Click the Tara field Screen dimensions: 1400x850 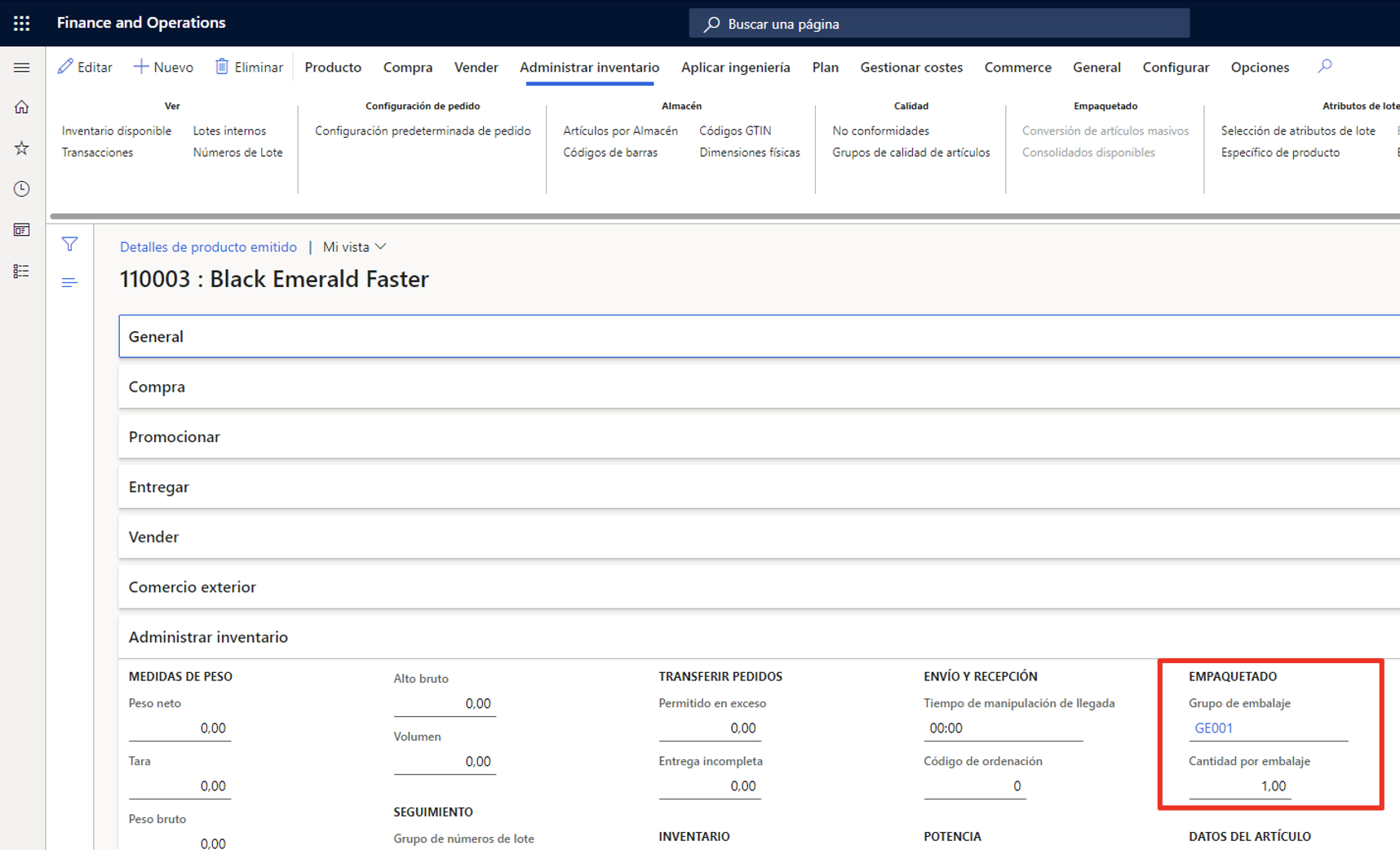(x=179, y=786)
